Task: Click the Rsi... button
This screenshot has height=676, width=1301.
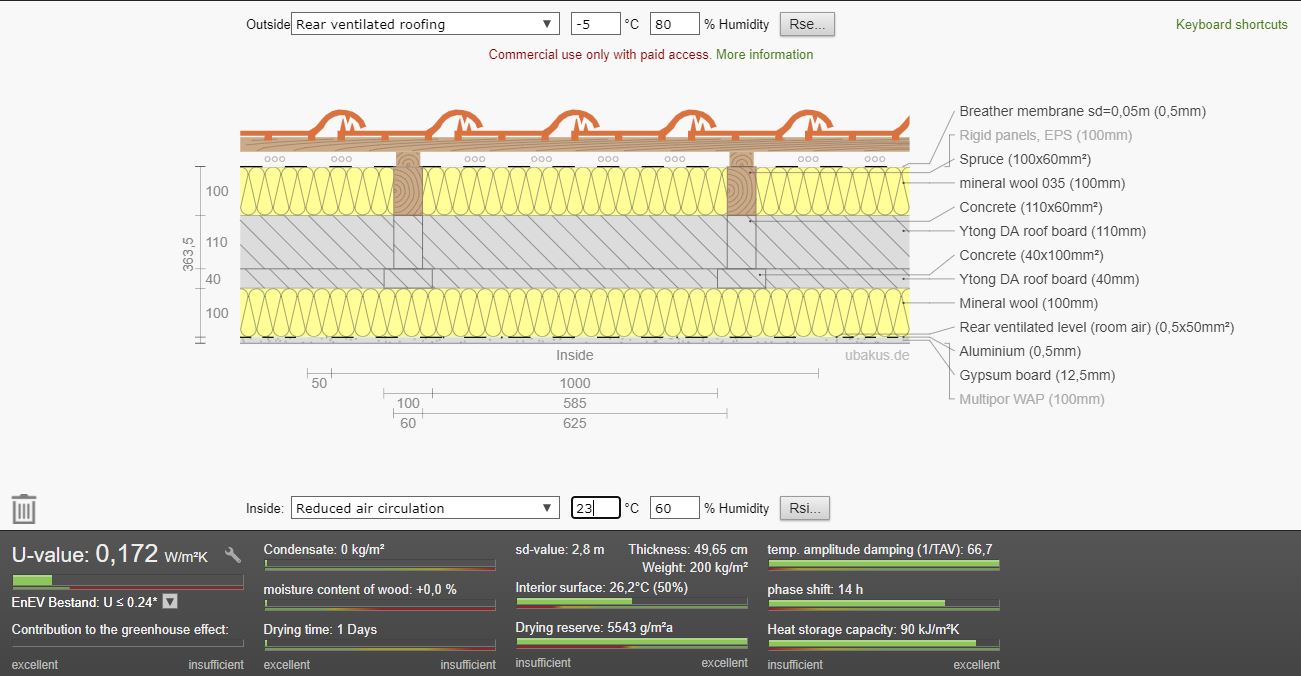Action: pyautogui.click(x=804, y=508)
